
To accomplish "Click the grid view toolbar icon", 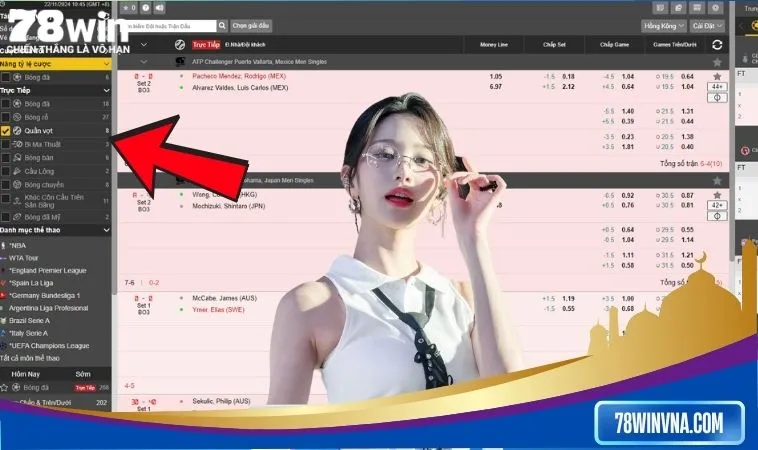I will click(697, 8).
